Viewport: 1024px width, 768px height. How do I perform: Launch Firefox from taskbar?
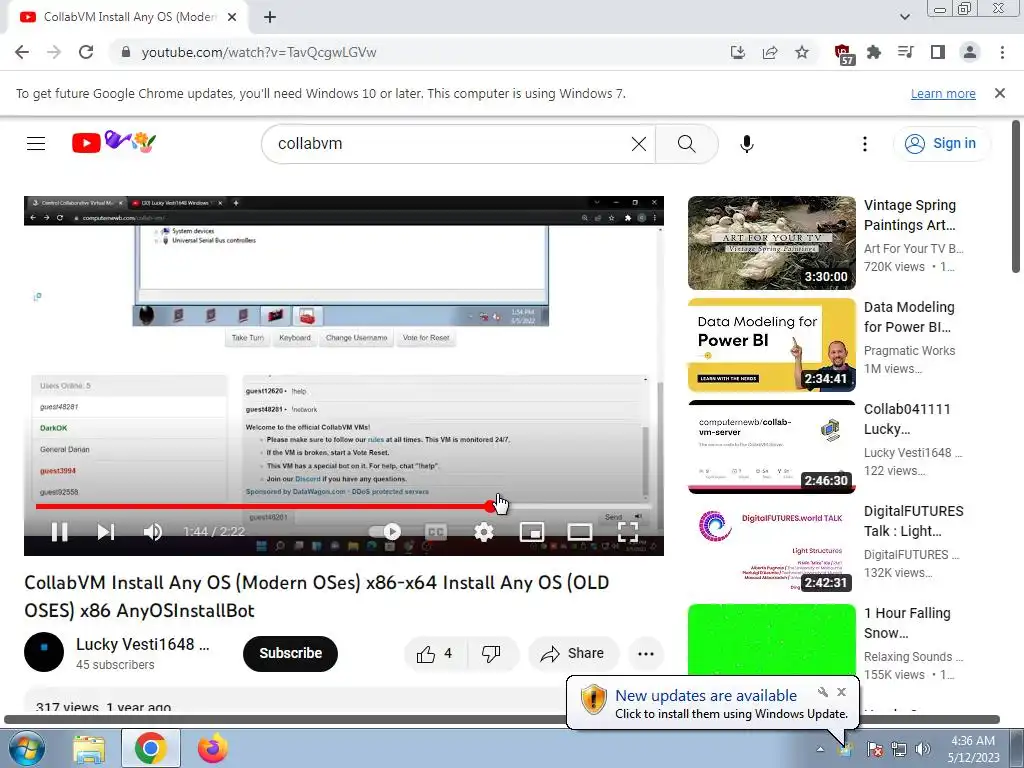pyautogui.click(x=213, y=748)
